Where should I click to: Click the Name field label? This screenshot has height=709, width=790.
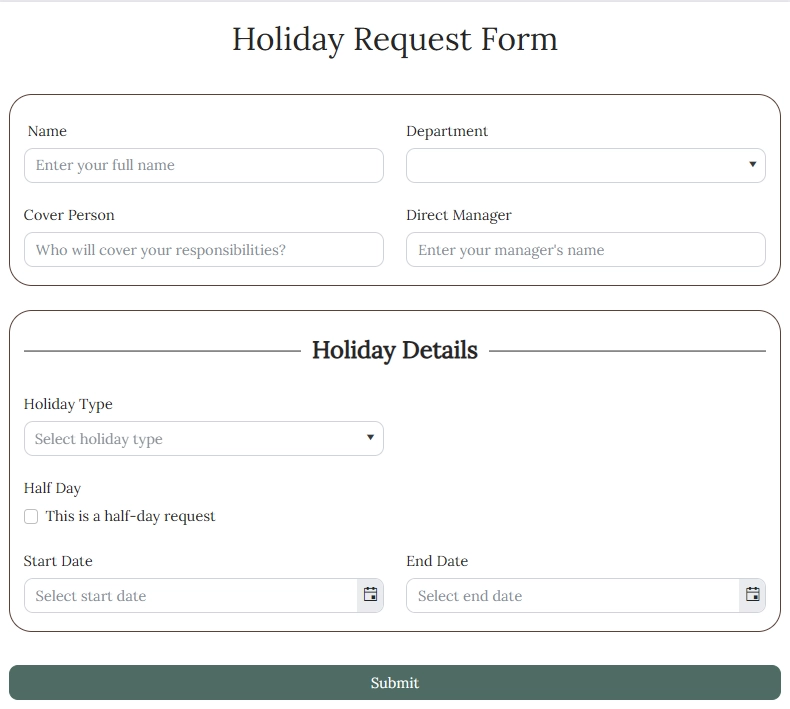point(47,131)
